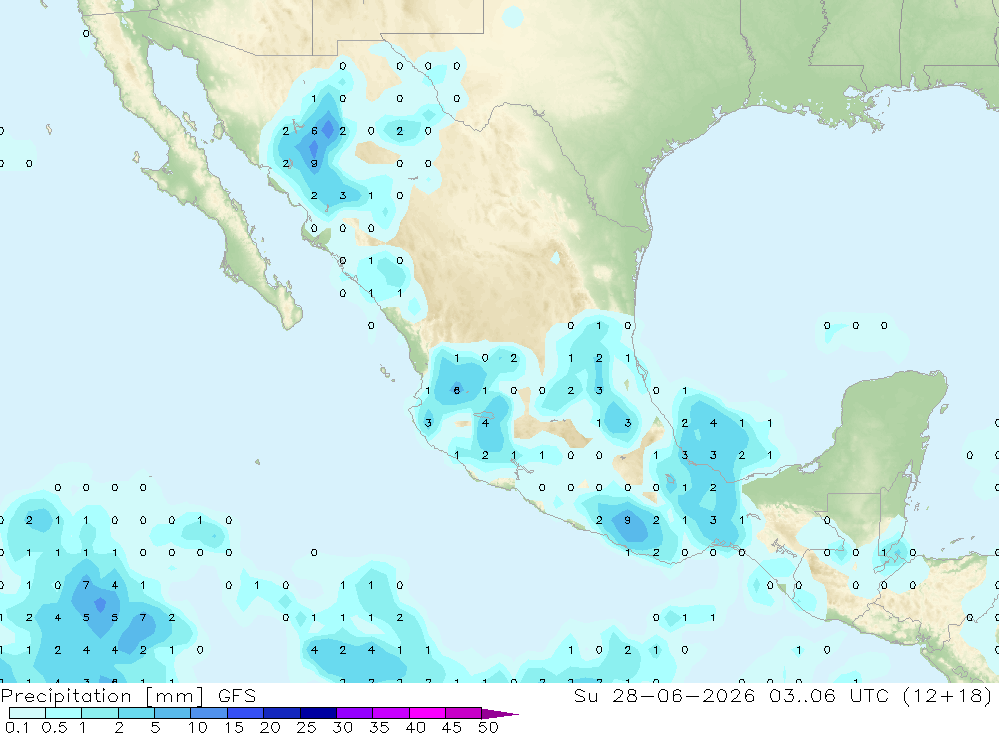The height and width of the screenshot is (733, 1000).
Task: Click the '03..06 UTC' time text
Action: tap(829, 695)
